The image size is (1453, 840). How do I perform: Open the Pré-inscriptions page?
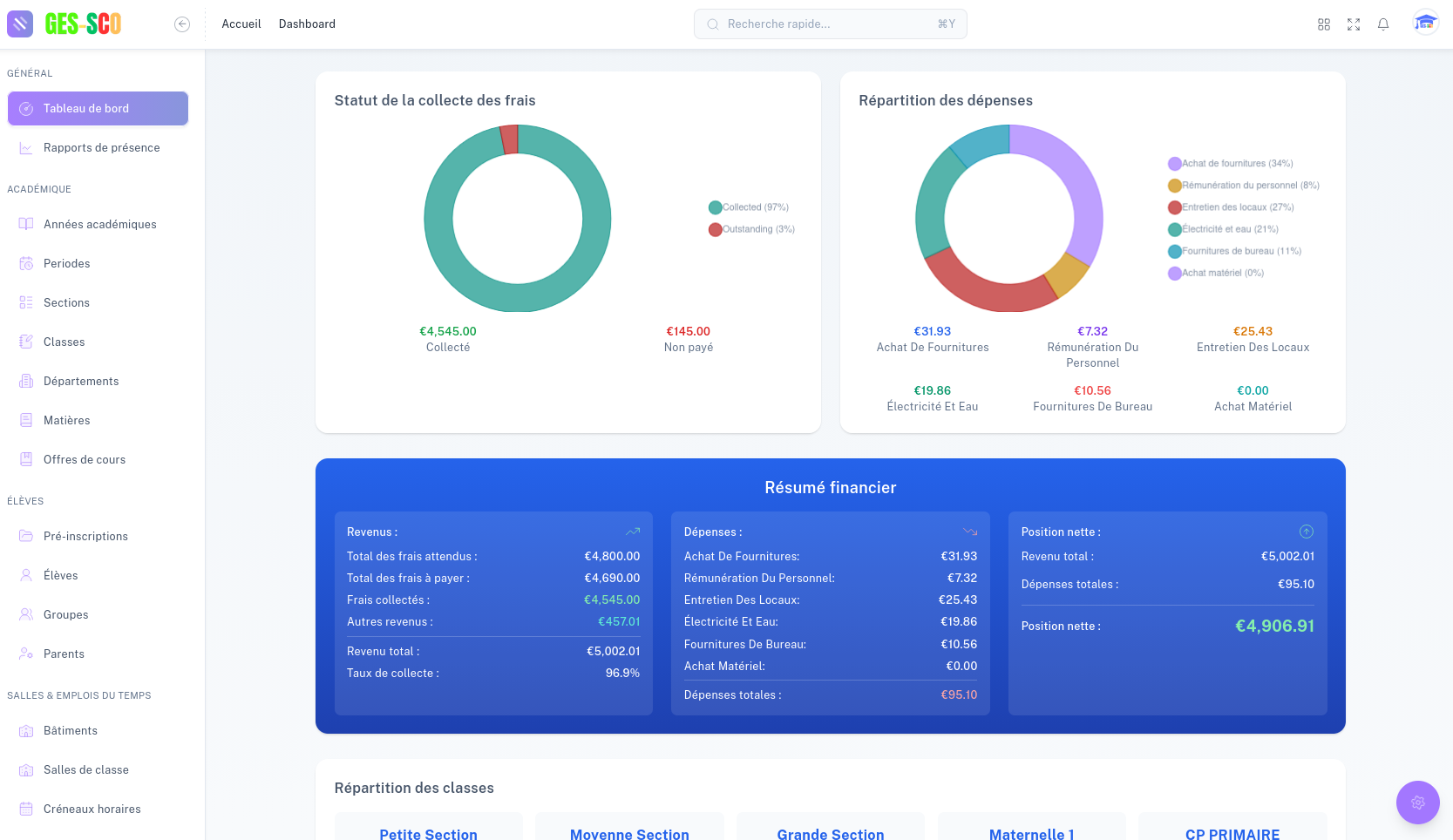[x=85, y=536]
